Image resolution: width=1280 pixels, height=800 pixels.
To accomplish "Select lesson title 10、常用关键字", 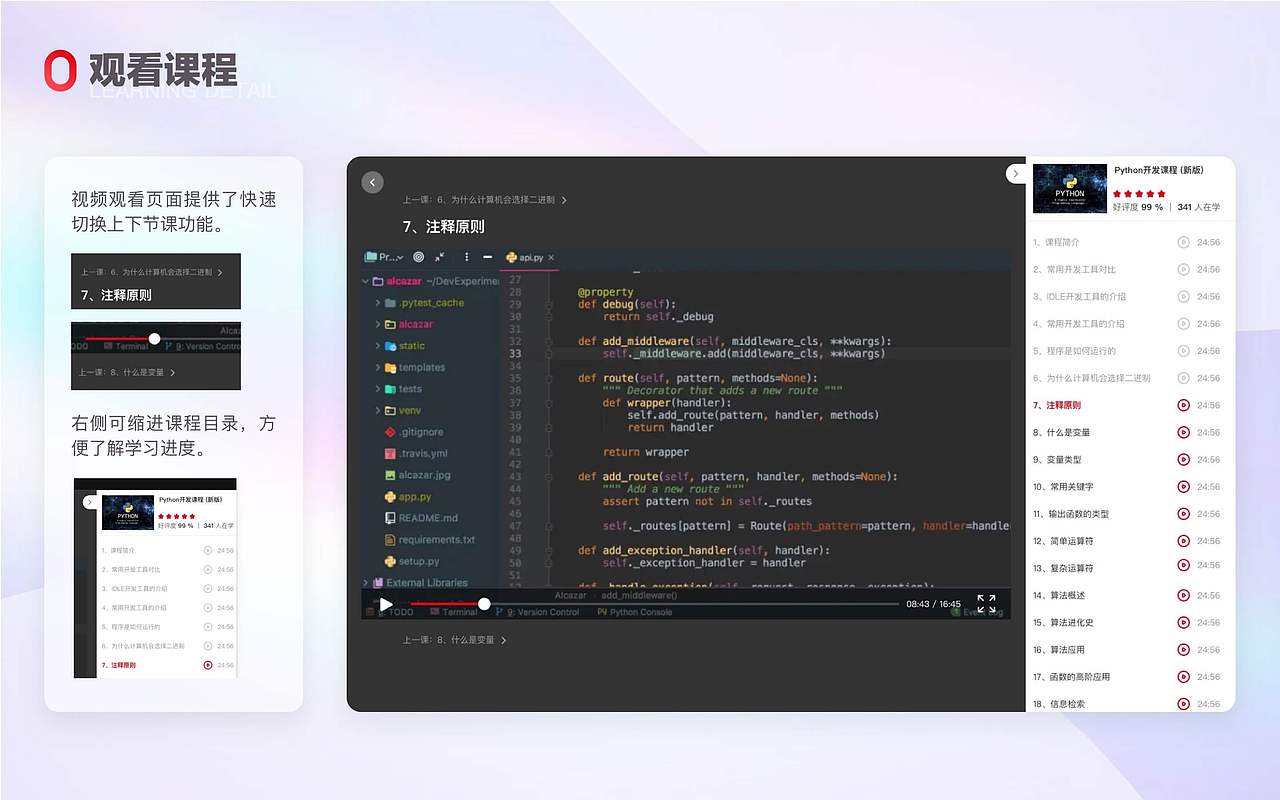I will coord(1063,487).
